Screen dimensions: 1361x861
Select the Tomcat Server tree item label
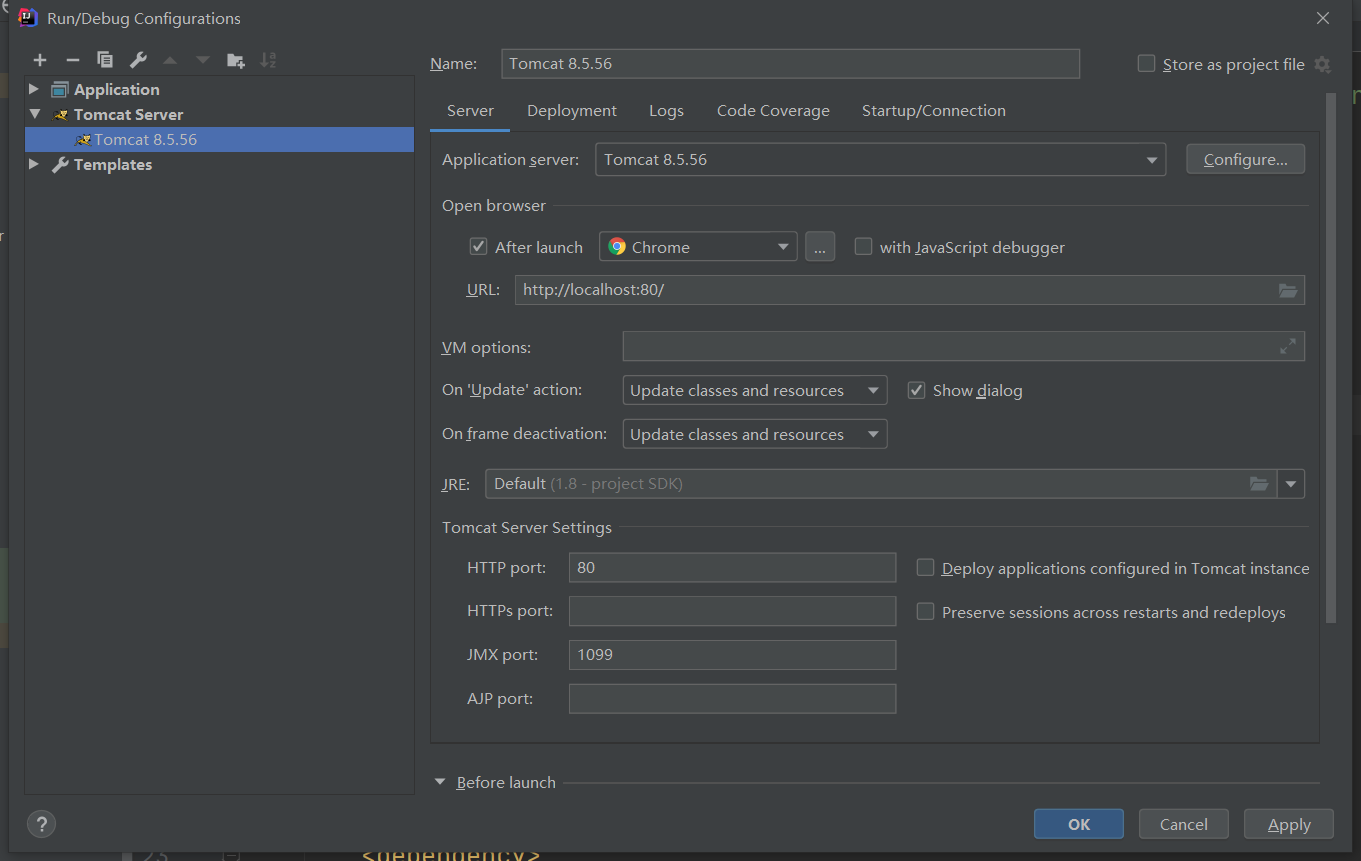128,114
